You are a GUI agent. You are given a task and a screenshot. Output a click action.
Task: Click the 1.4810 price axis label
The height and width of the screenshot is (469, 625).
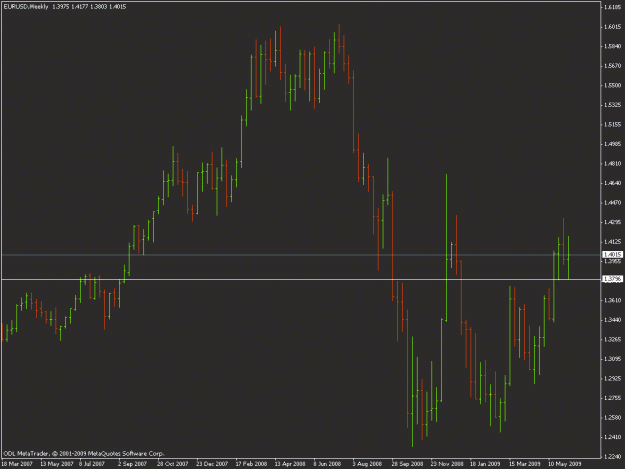pyautogui.click(x=613, y=163)
